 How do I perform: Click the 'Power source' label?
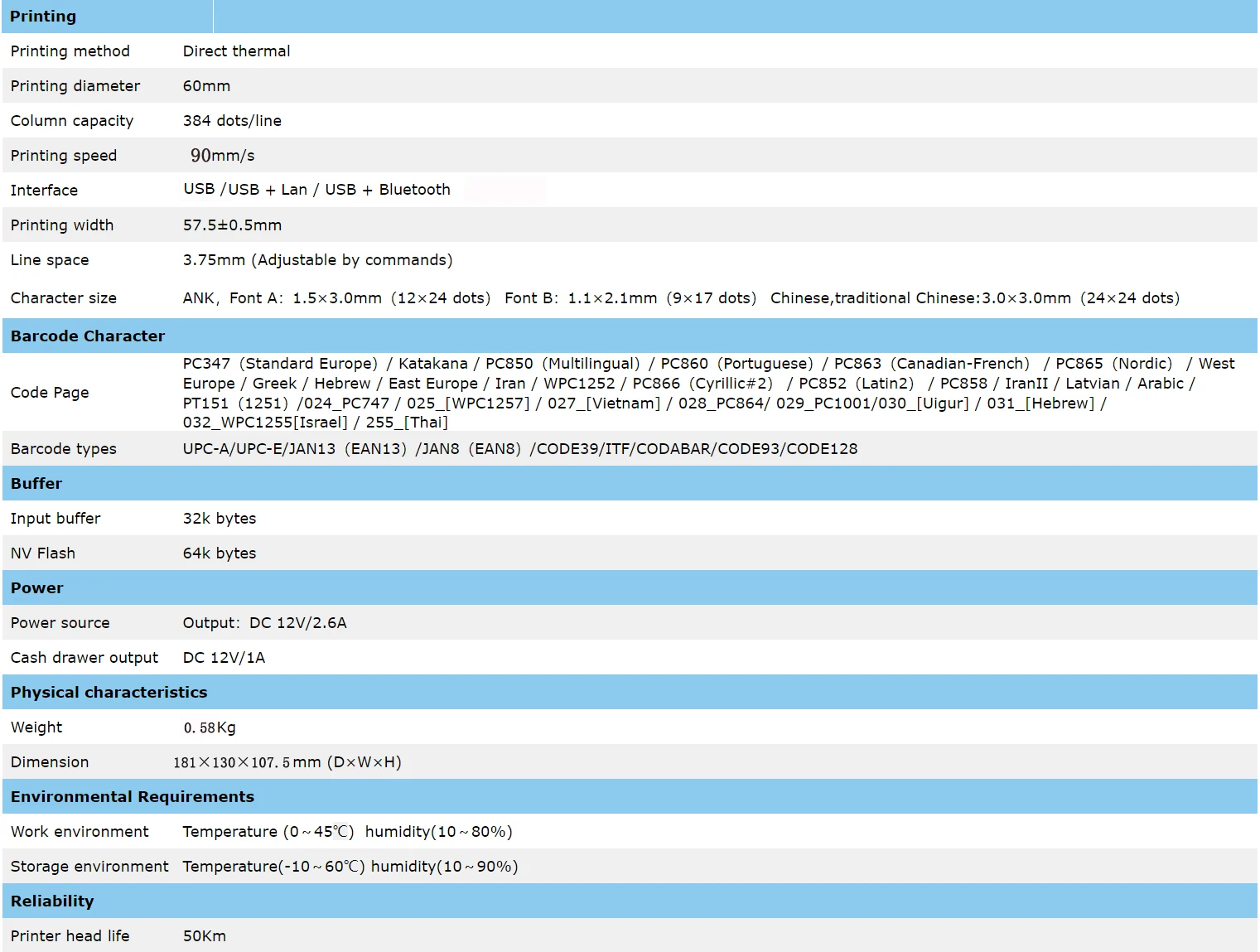(60, 623)
